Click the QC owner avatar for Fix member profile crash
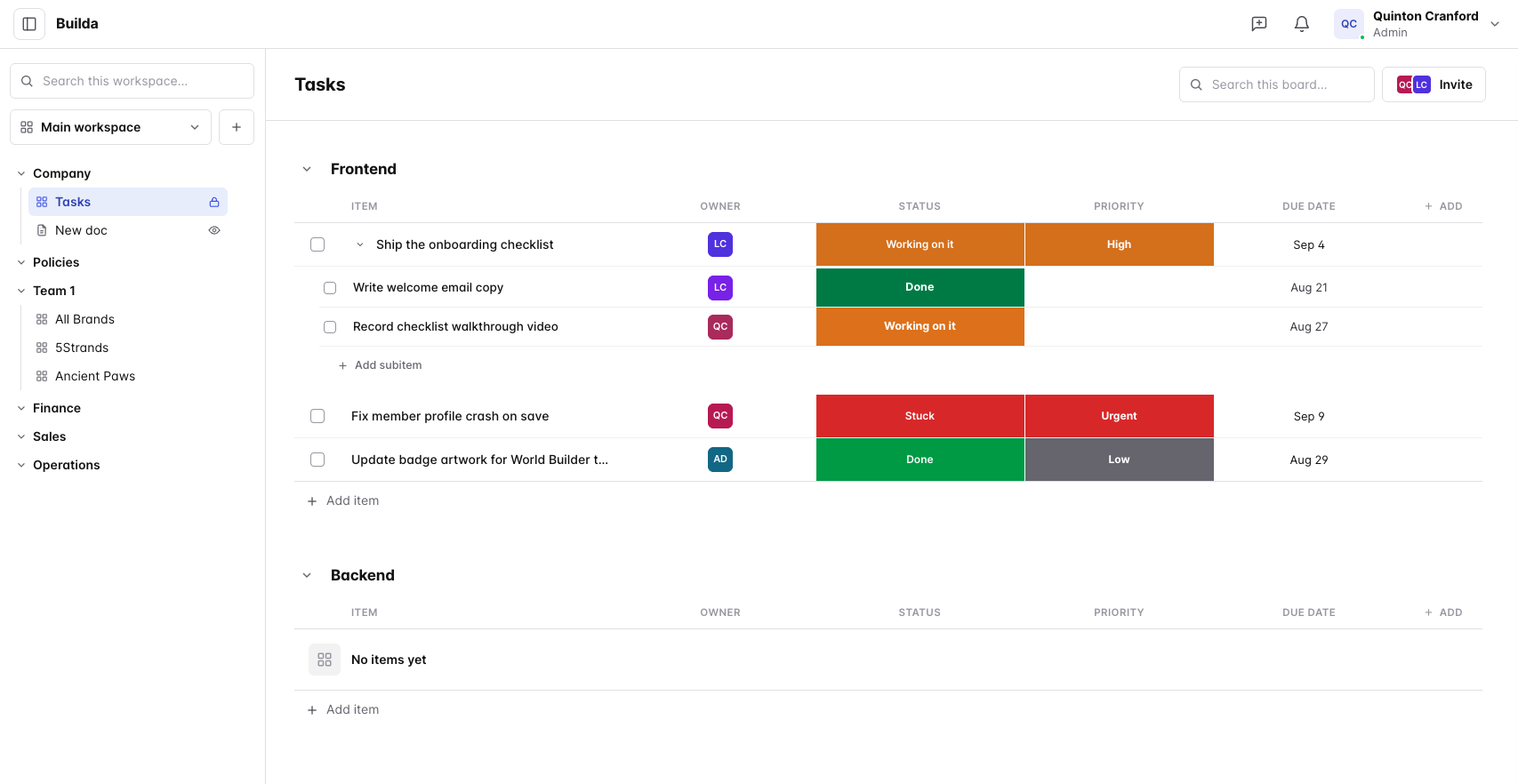This screenshot has height=784, width=1518. coord(720,416)
